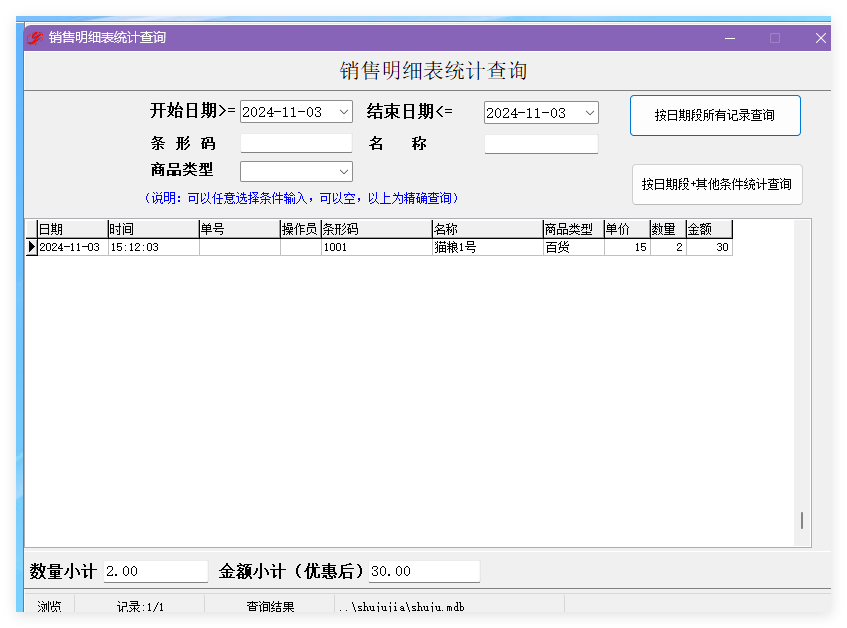Image resolution: width=847 pixels, height=628 pixels.
Task: Close the 销售明细表统计查询 window
Action: 821,38
